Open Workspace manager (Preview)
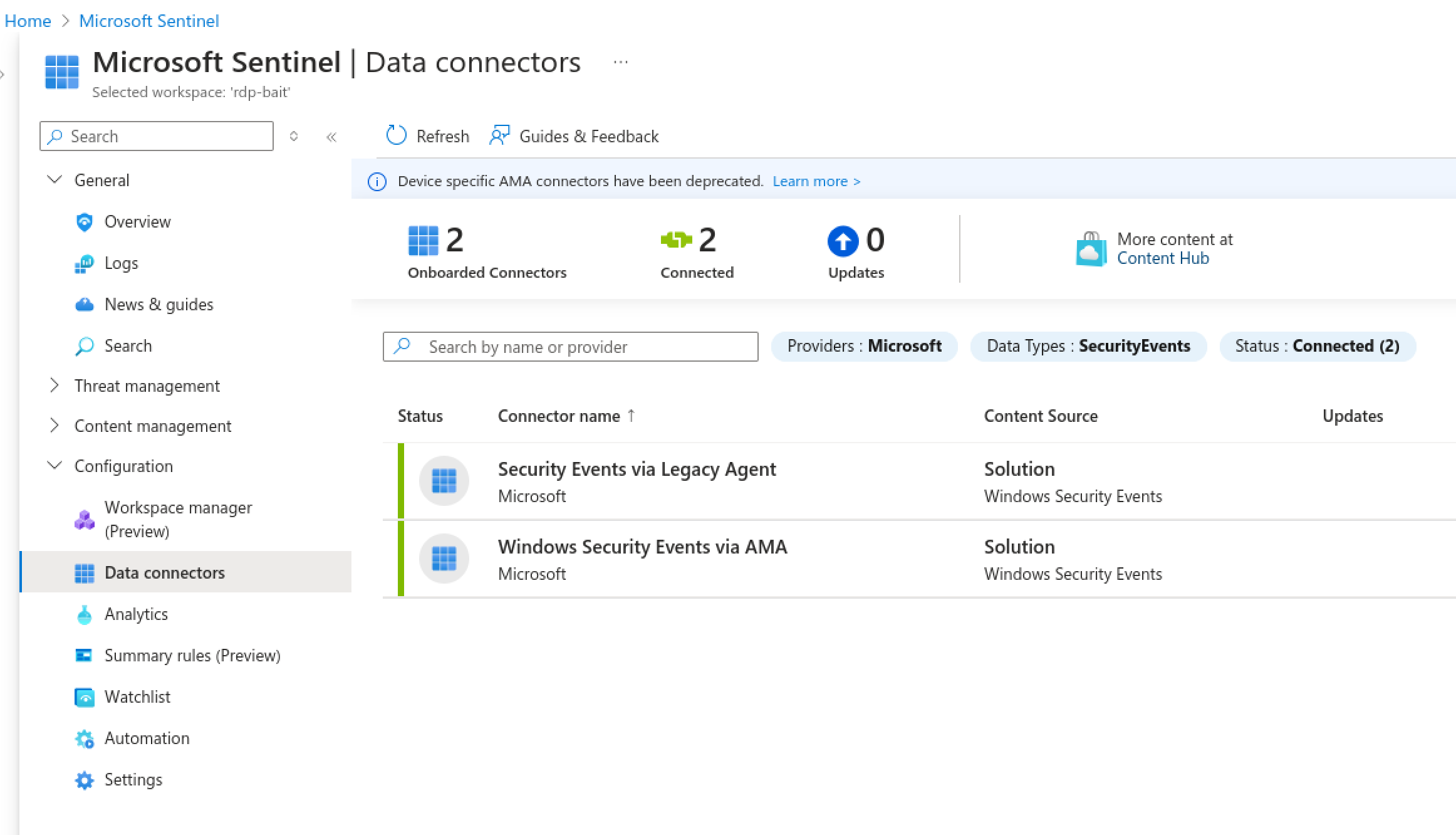Viewport: 1456px width, 835px height. pos(178,520)
